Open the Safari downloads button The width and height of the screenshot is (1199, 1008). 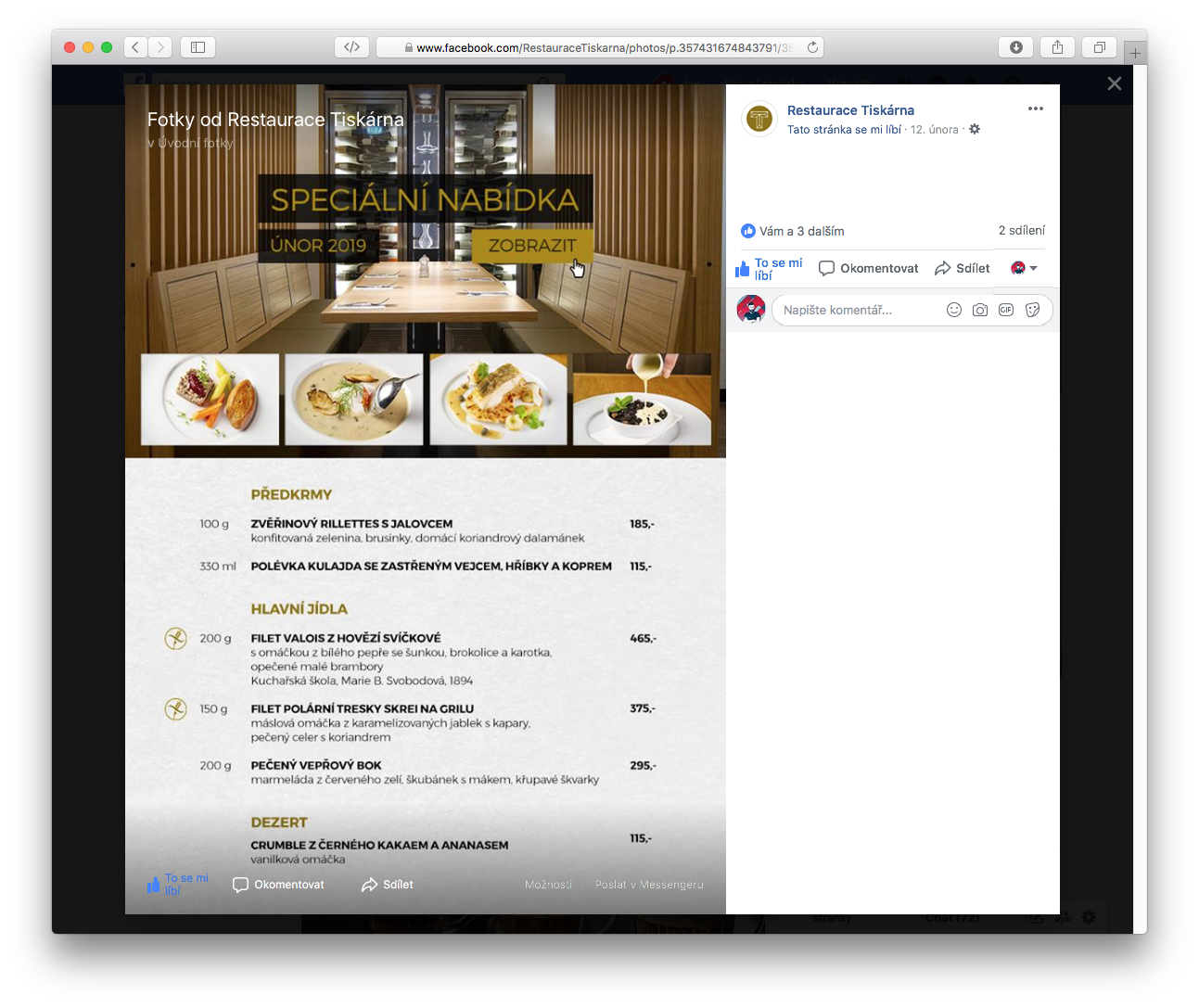1015,47
